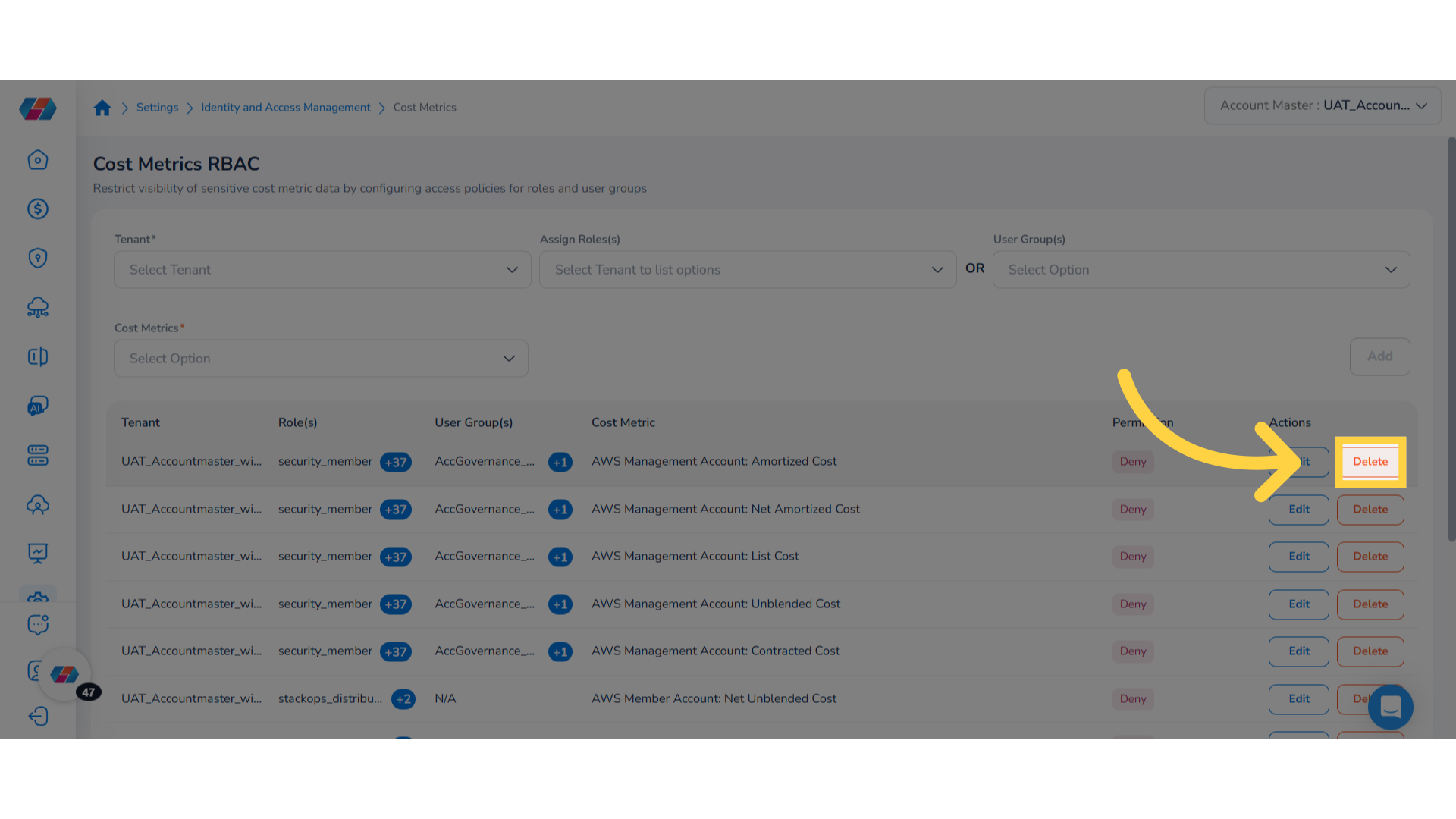Image resolution: width=1456 pixels, height=819 pixels.
Task: Edit the Net Amortized Cost policy
Action: point(1298,510)
